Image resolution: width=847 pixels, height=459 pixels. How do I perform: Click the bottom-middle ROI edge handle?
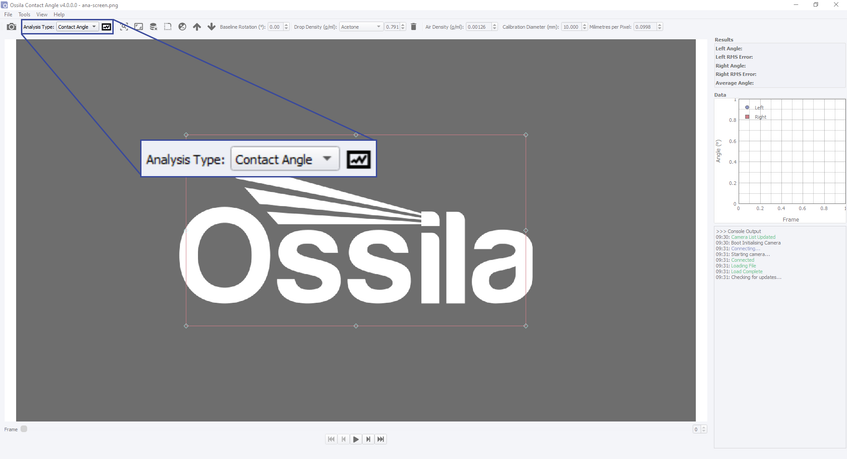tap(356, 326)
